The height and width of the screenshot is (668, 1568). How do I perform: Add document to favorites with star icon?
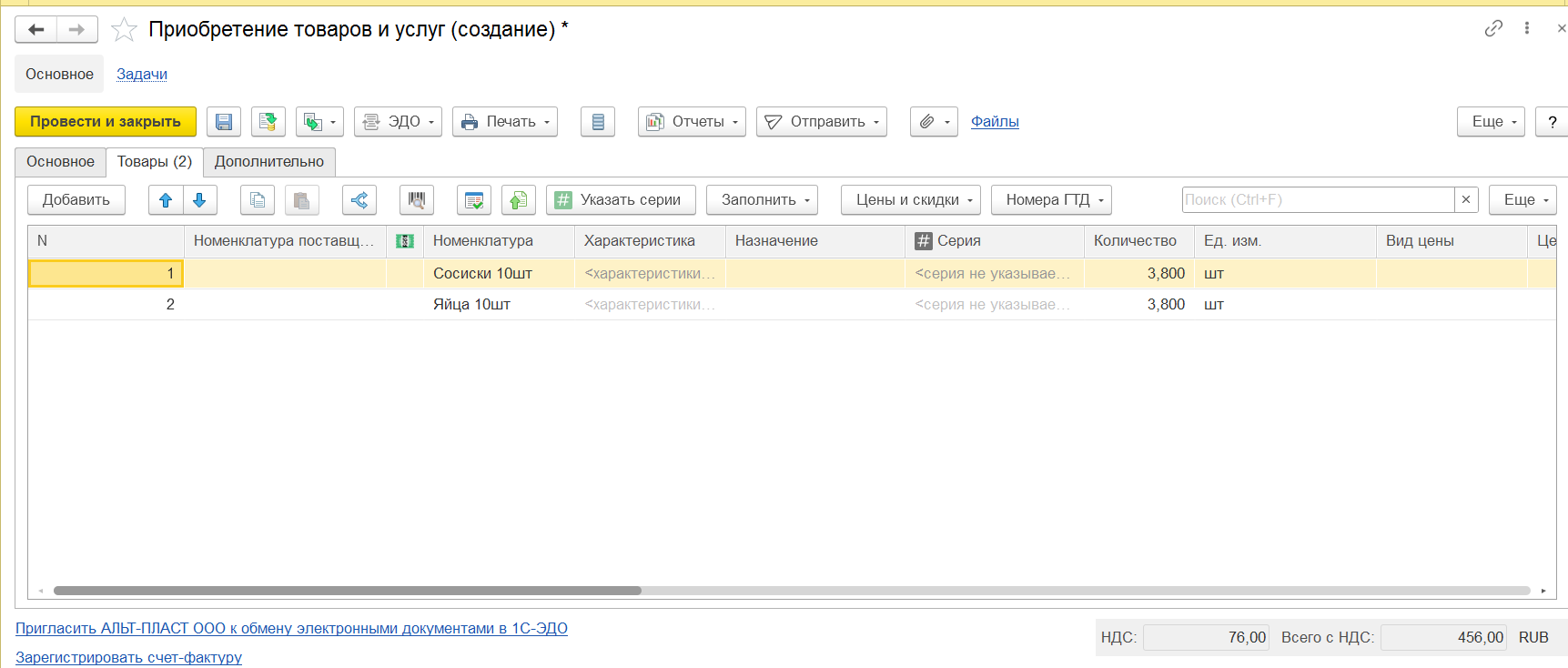click(x=124, y=30)
